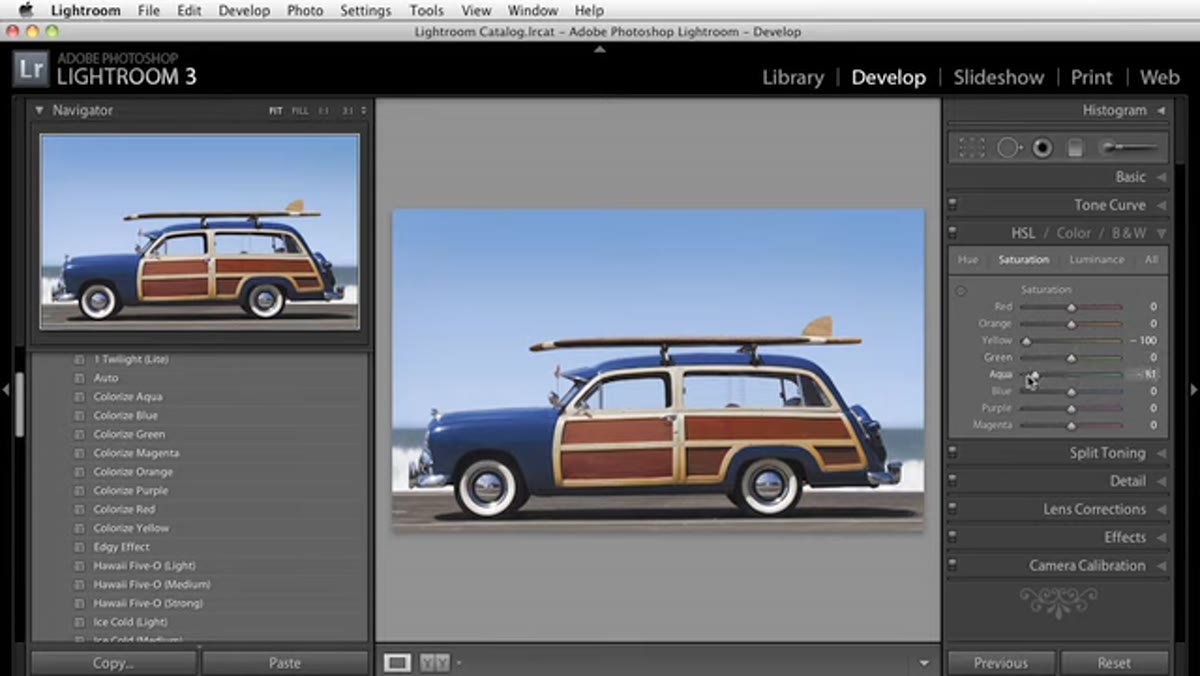Set Navigator zoom to FILL
Screen dimensions: 1200x676
tap(300, 111)
